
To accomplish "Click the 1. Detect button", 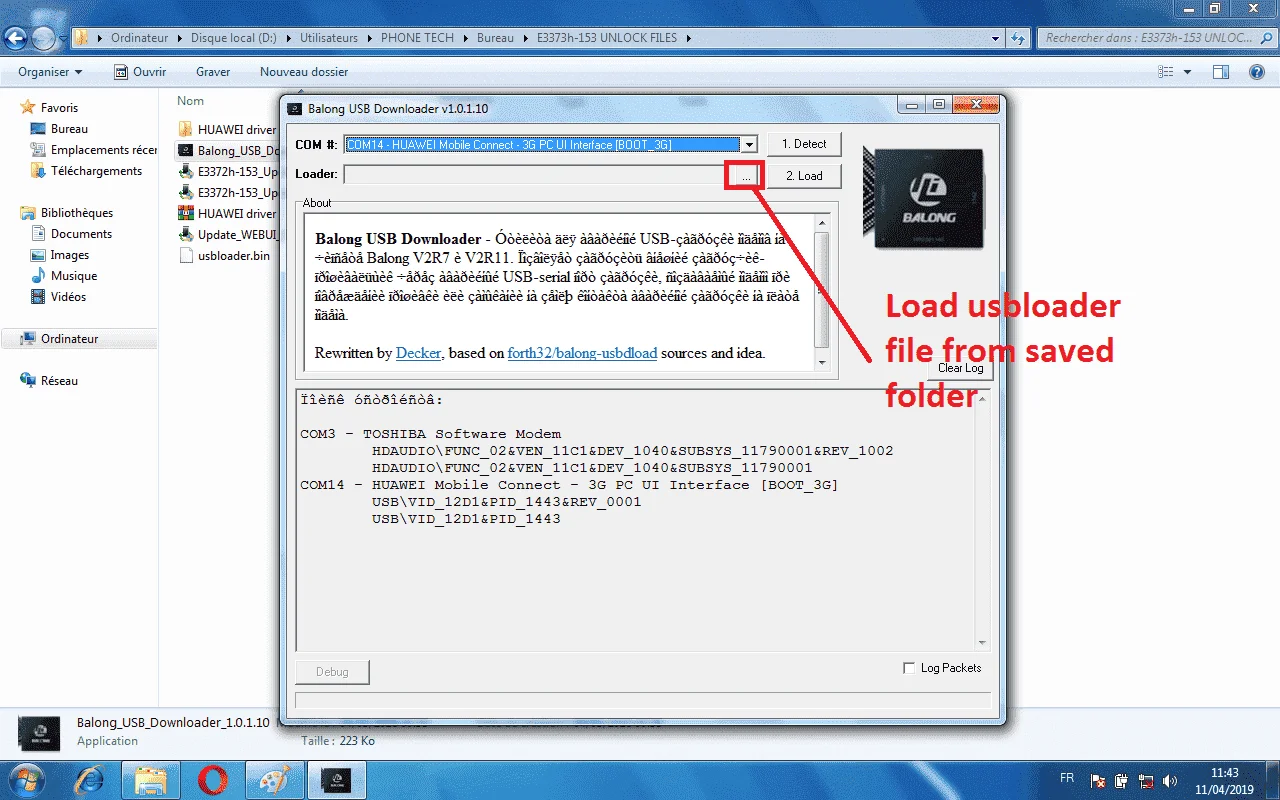I will (804, 144).
